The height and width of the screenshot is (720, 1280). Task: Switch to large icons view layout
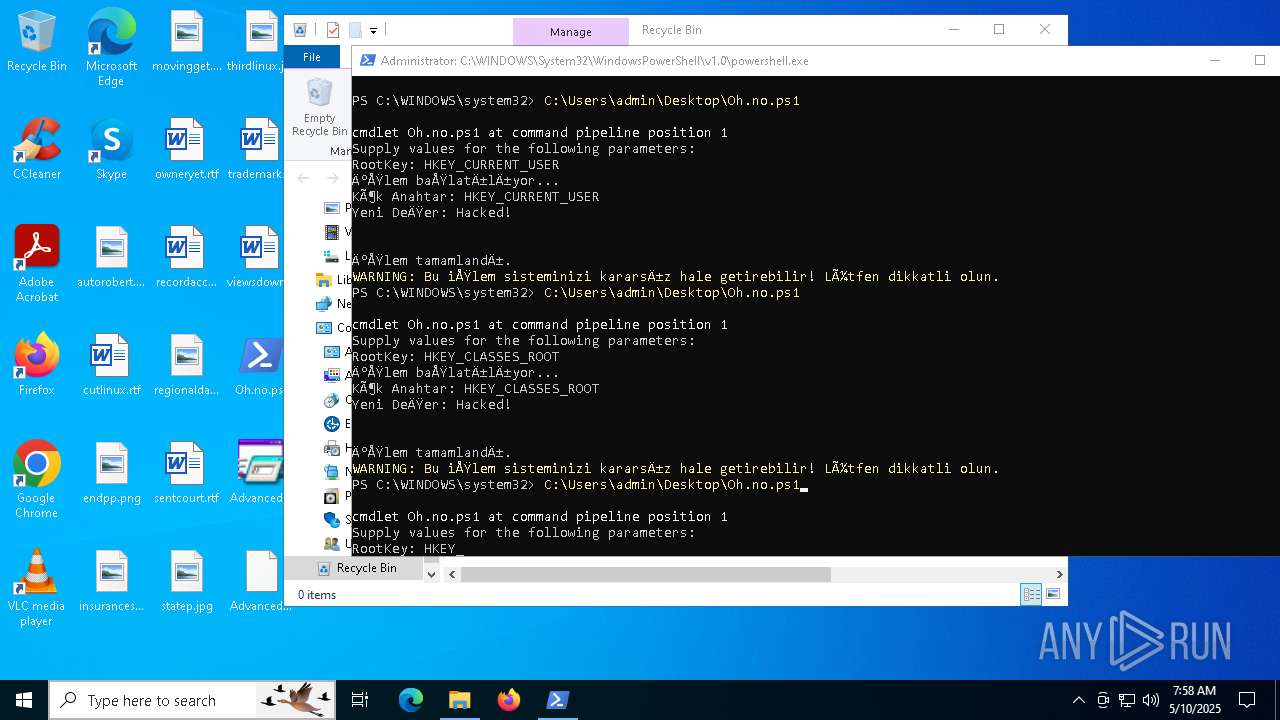(1053, 594)
